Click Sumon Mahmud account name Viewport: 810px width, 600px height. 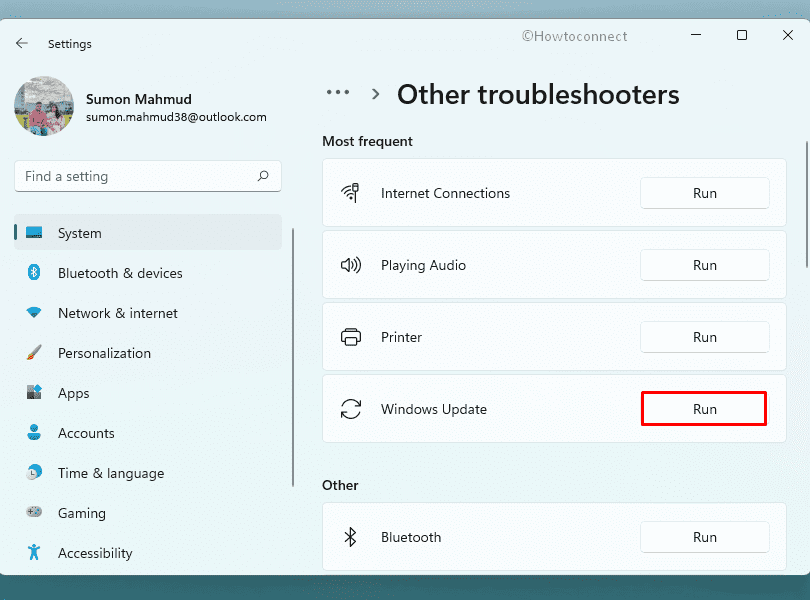[x=138, y=99]
